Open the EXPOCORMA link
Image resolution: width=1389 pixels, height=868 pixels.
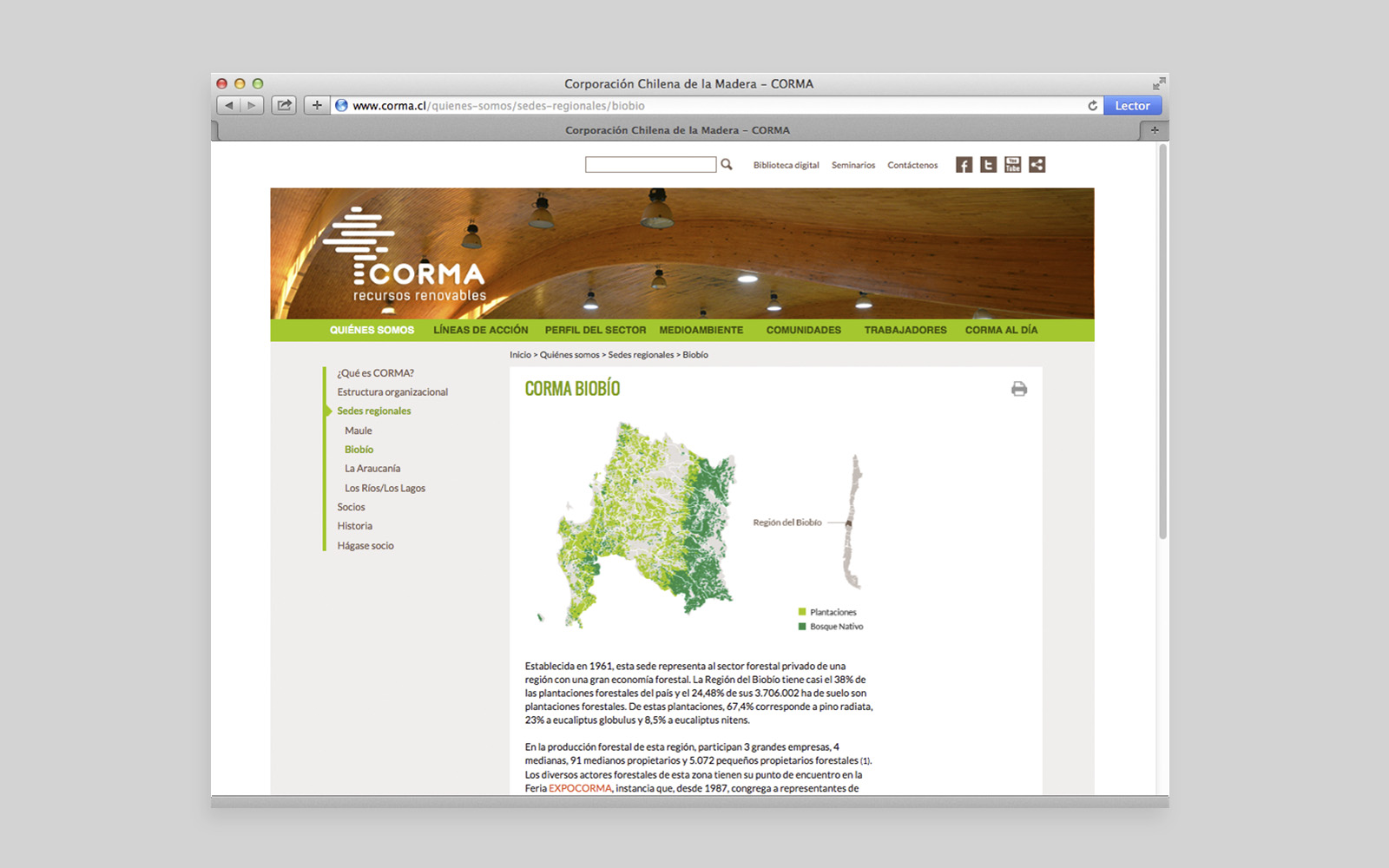pyautogui.click(x=580, y=788)
